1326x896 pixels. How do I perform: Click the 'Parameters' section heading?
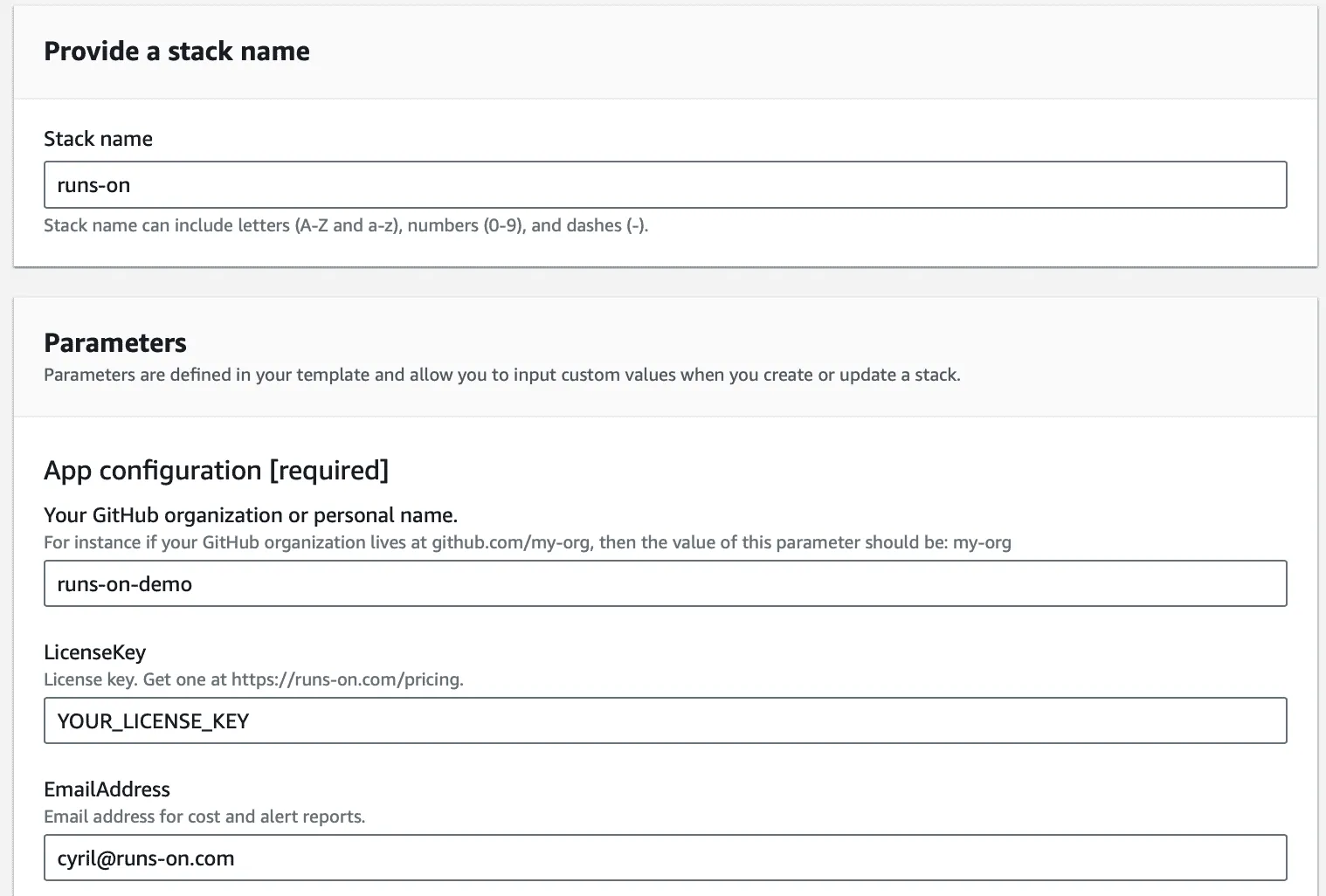[x=115, y=342]
